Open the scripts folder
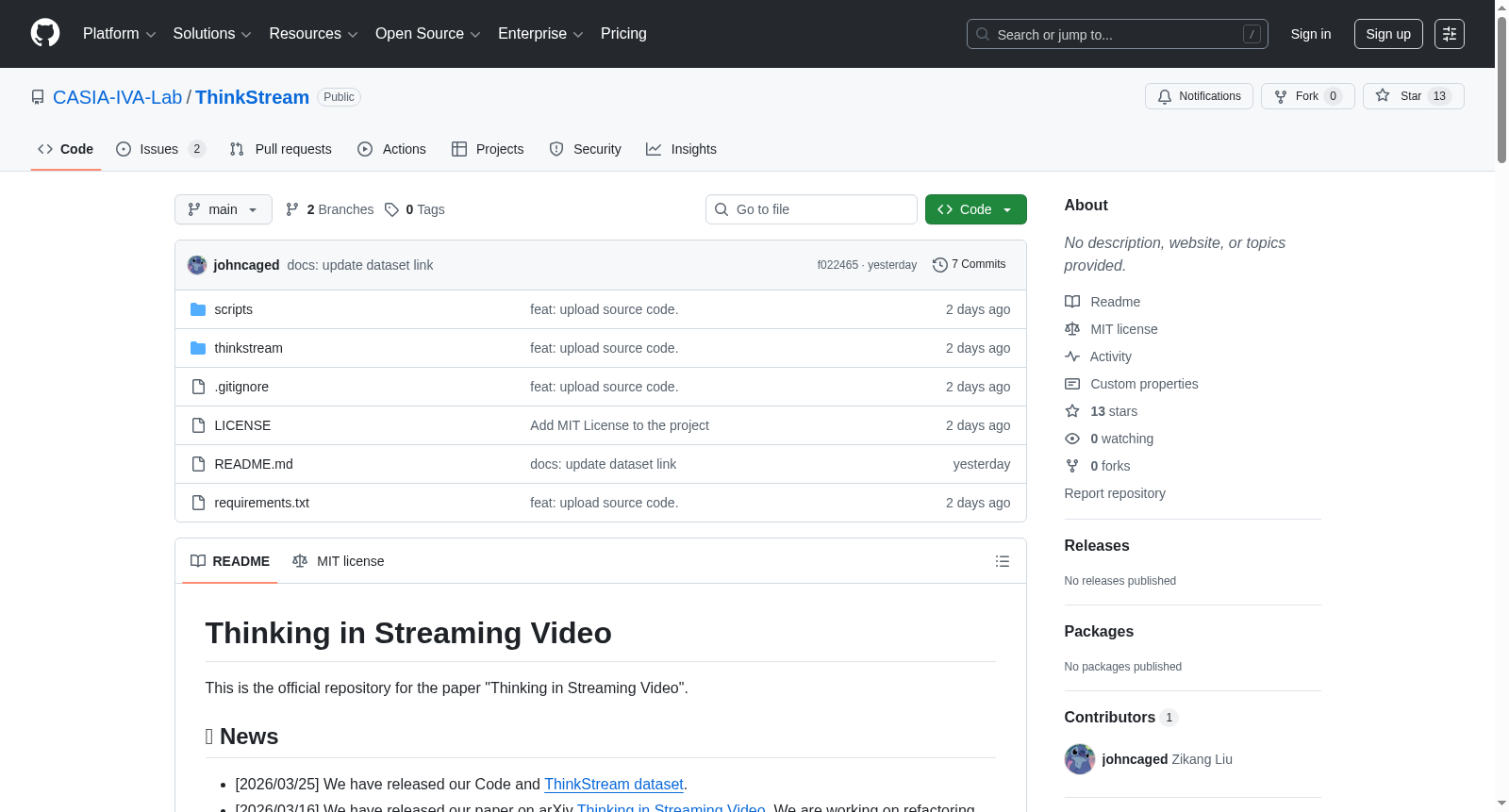 233,309
